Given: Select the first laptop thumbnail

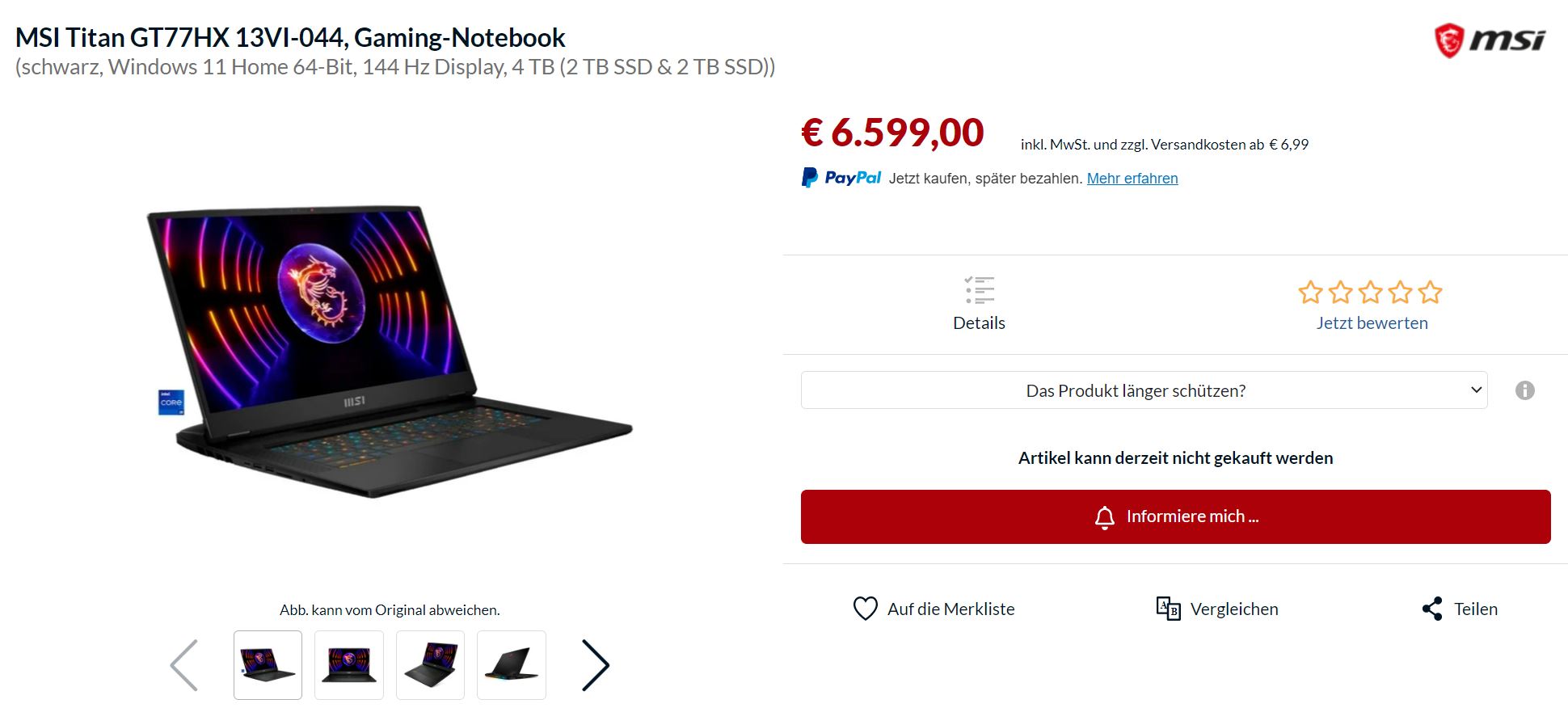Looking at the screenshot, I should click(268, 665).
